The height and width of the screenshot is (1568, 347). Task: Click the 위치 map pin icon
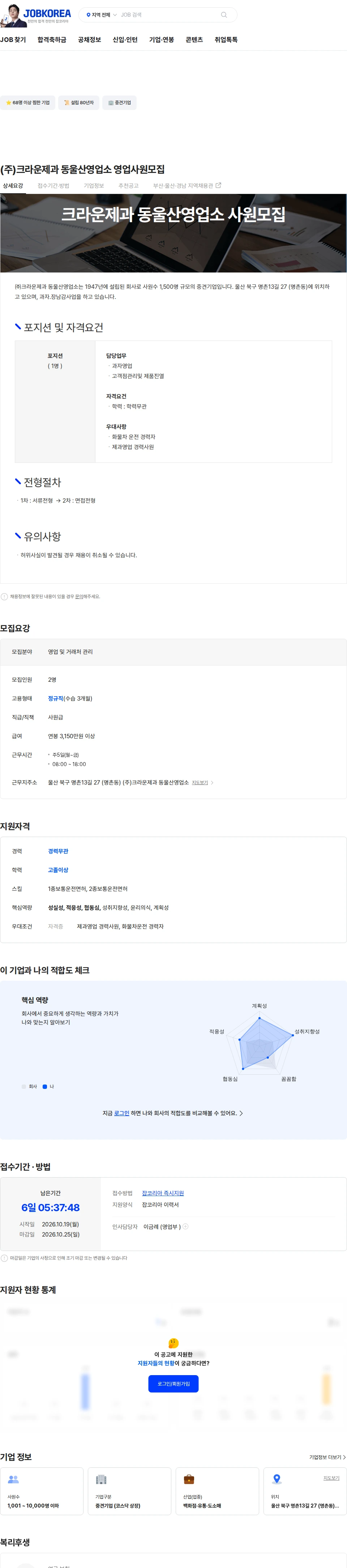[277, 1479]
